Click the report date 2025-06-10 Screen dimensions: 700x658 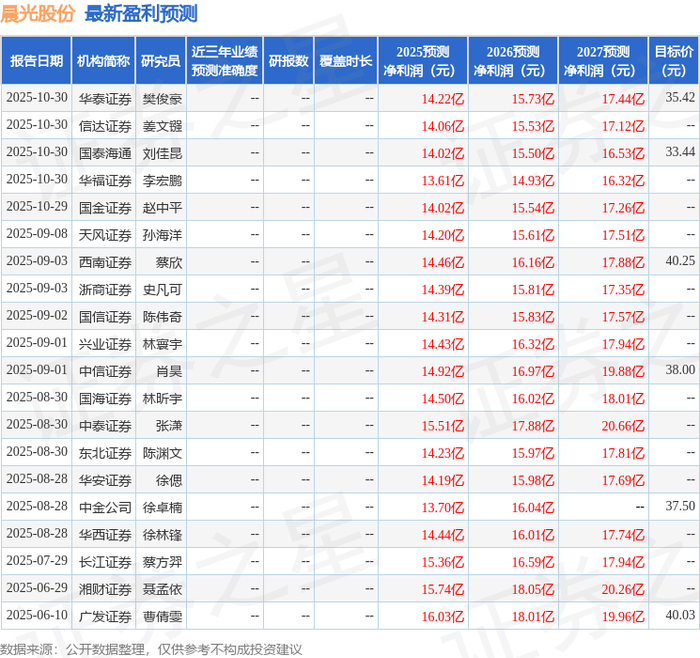tap(37, 615)
